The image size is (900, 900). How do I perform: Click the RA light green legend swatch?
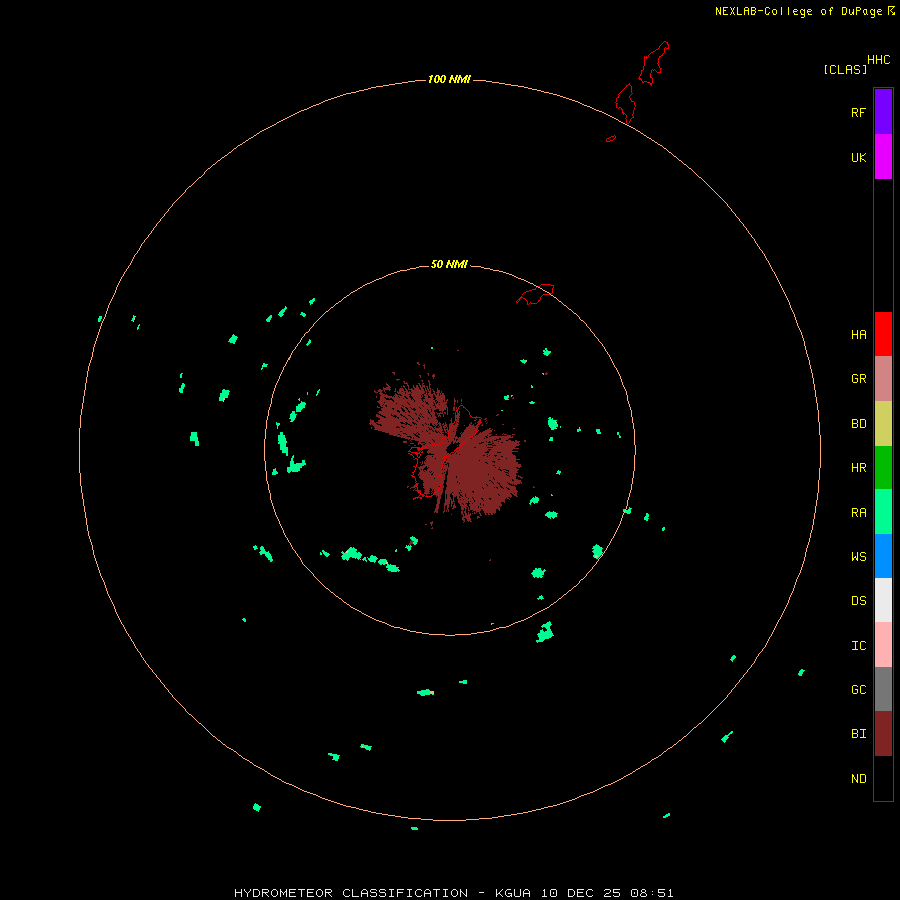(x=883, y=512)
